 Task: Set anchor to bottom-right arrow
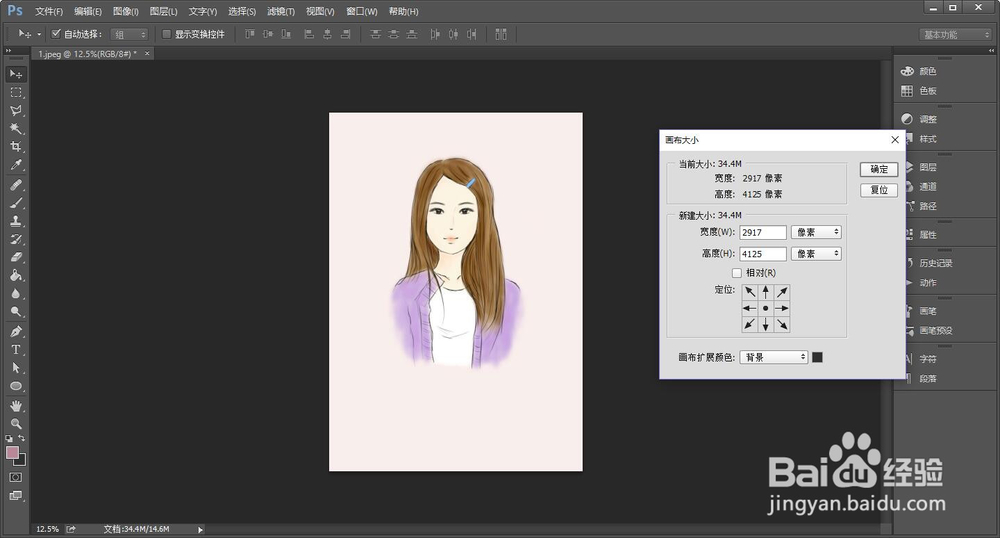[782, 324]
